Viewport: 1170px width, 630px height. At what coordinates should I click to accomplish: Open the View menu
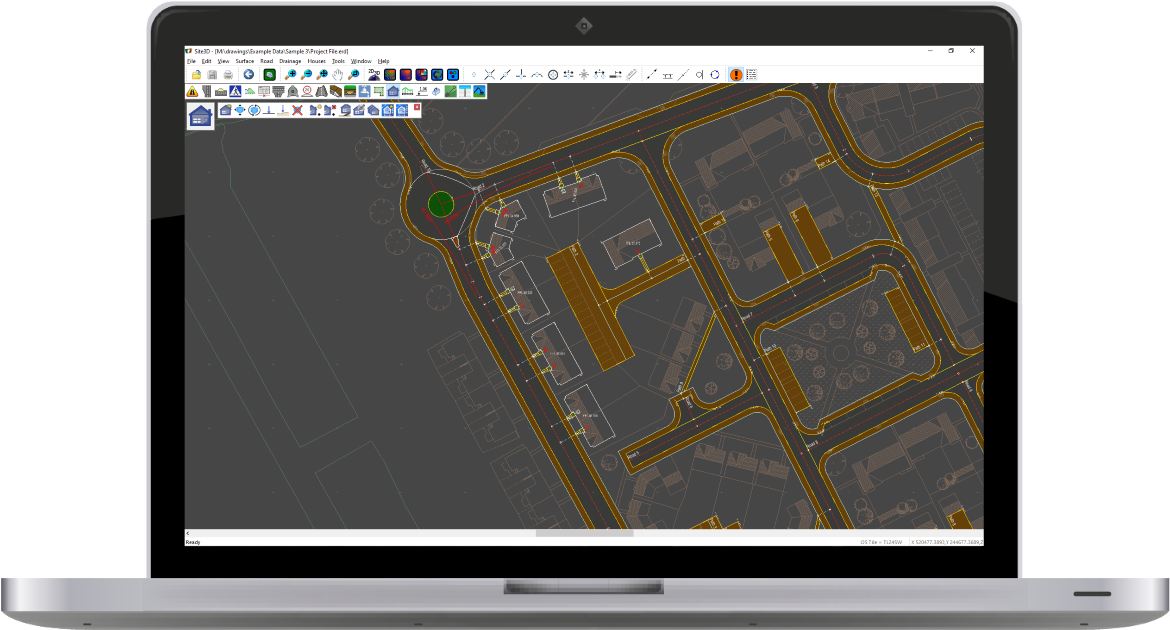[223, 61]
